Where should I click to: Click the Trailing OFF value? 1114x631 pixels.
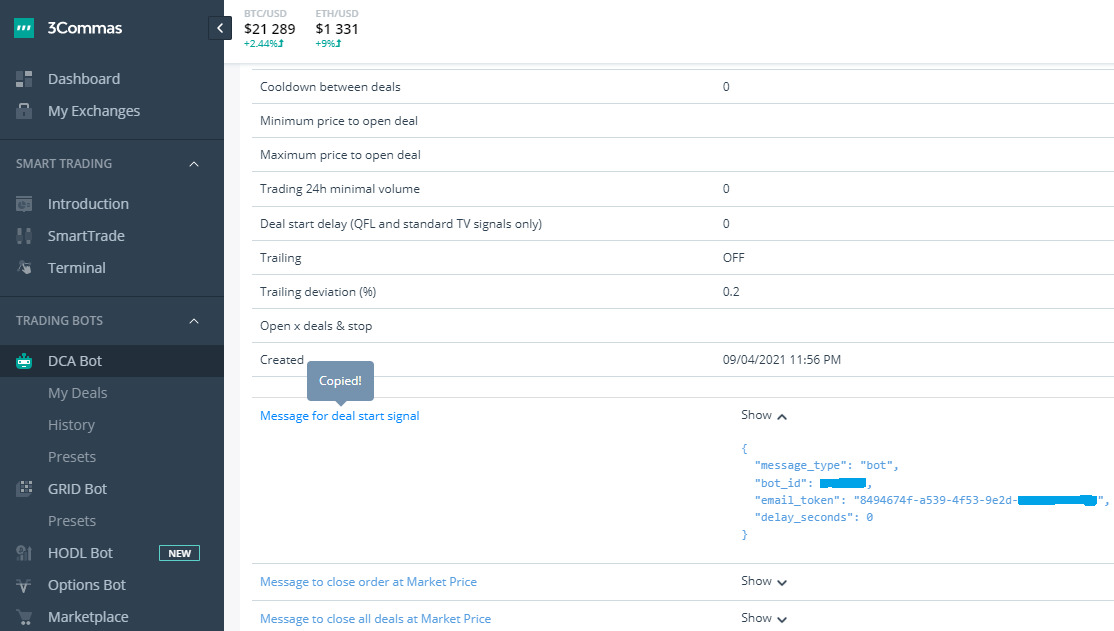click(733, 257)
